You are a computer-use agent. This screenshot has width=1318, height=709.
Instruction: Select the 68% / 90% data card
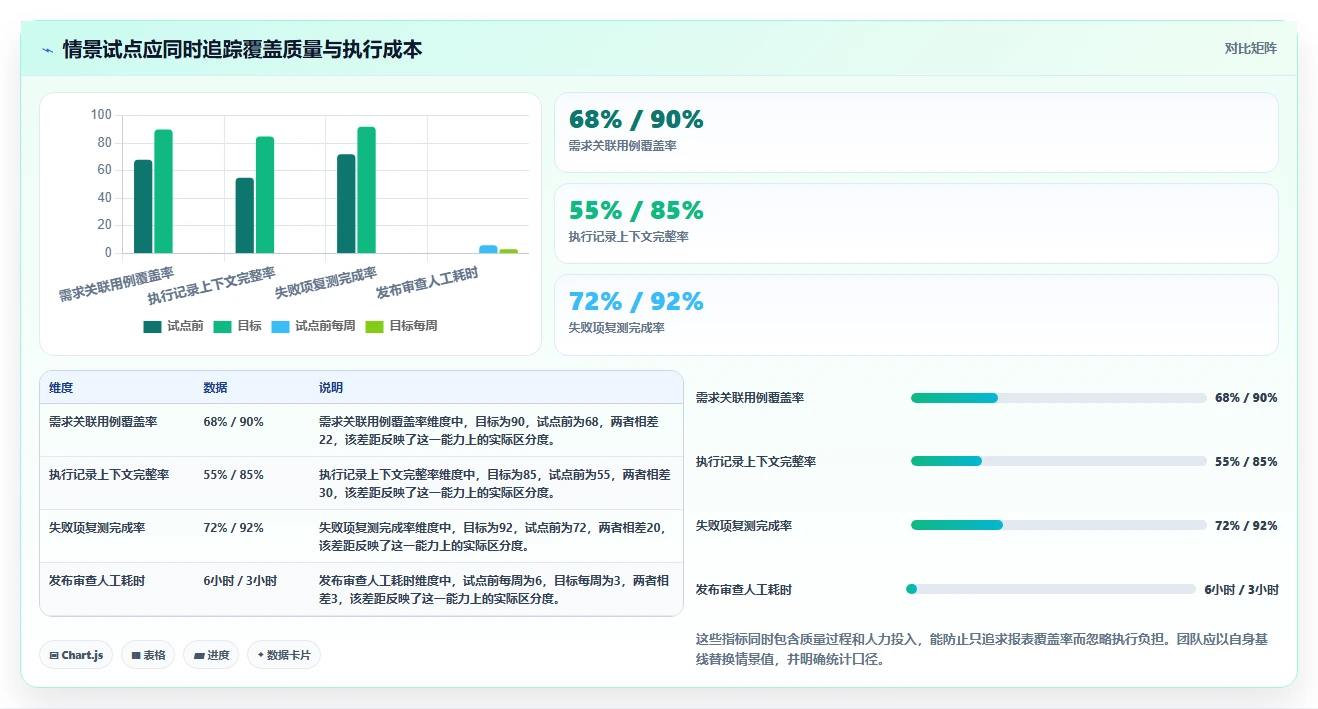pyautogui.click(x=916, y=133)
